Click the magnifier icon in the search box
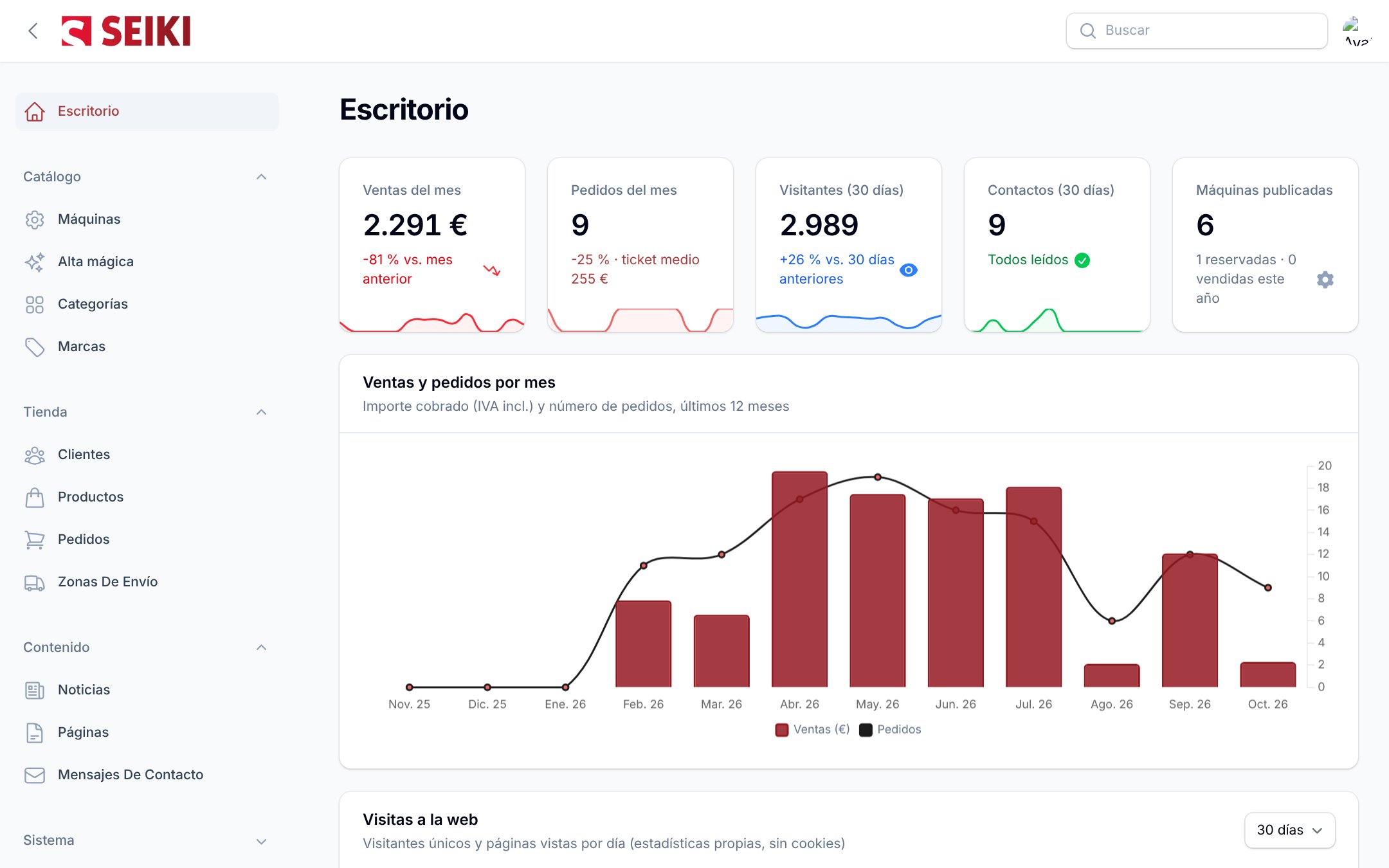This screenshot has height=868, width=1389. coord(1087,31)
